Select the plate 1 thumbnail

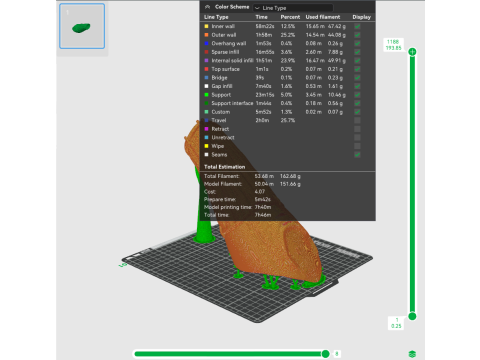click(x=82, y=26)
